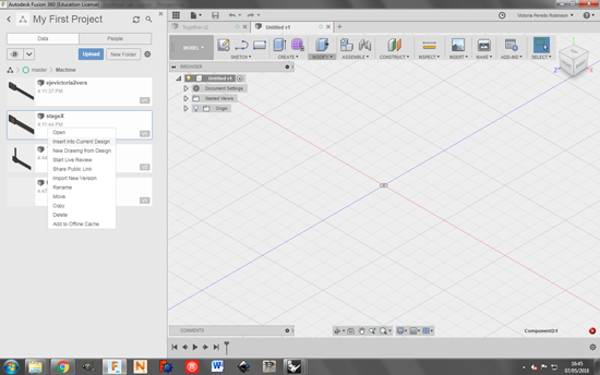Click the Upload button
This screenshot has width=600, height=375.
pos(91,54)
